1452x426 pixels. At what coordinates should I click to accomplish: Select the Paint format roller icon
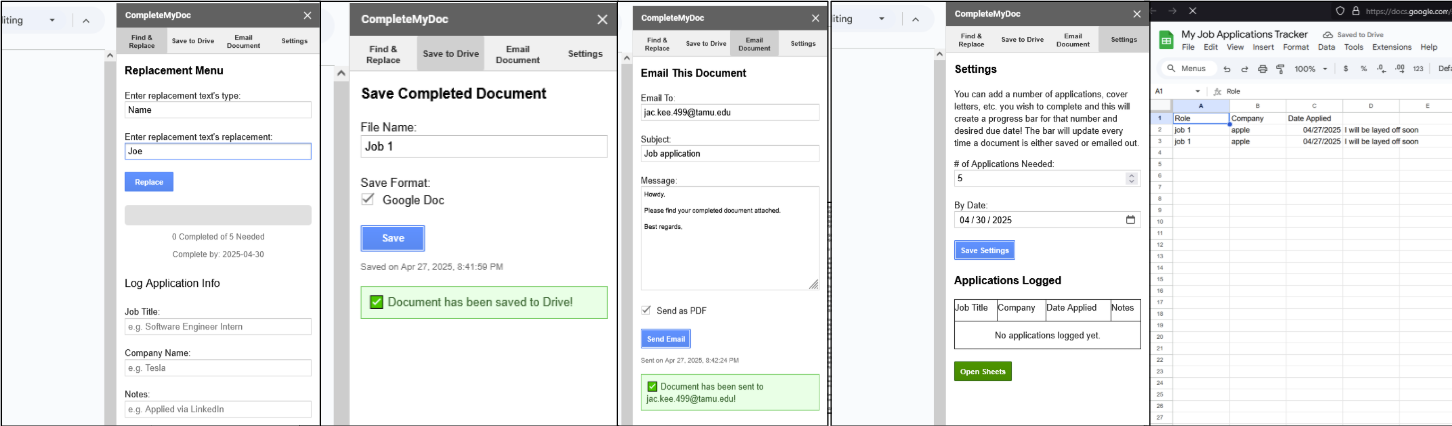coord(1279,69)
